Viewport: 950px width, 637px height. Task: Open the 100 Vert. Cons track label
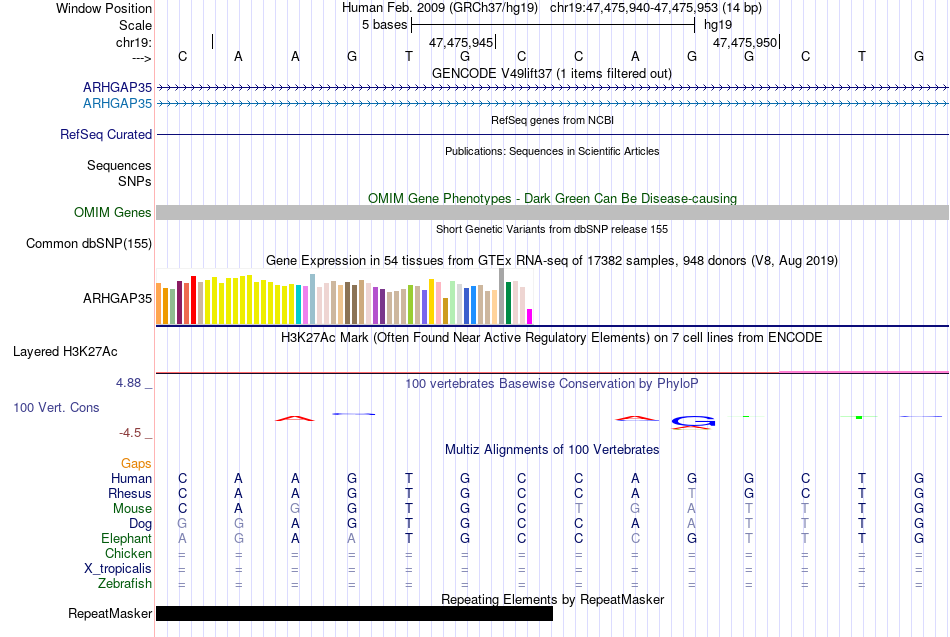56,407
